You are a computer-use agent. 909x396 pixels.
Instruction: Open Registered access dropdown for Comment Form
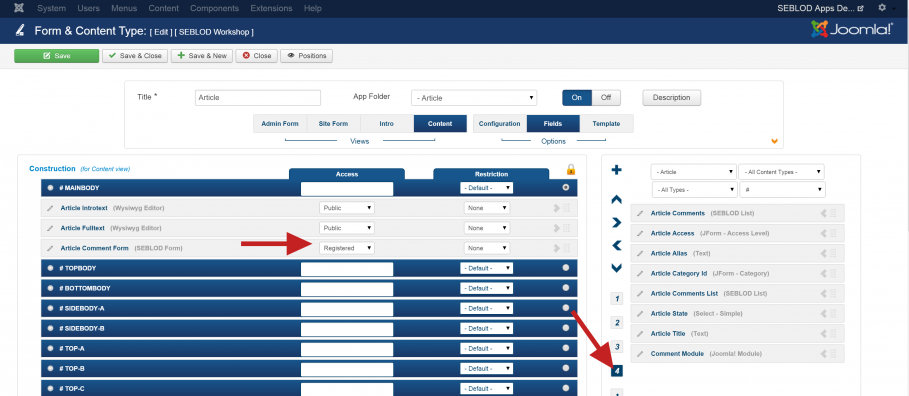click(x=347, y=248)
